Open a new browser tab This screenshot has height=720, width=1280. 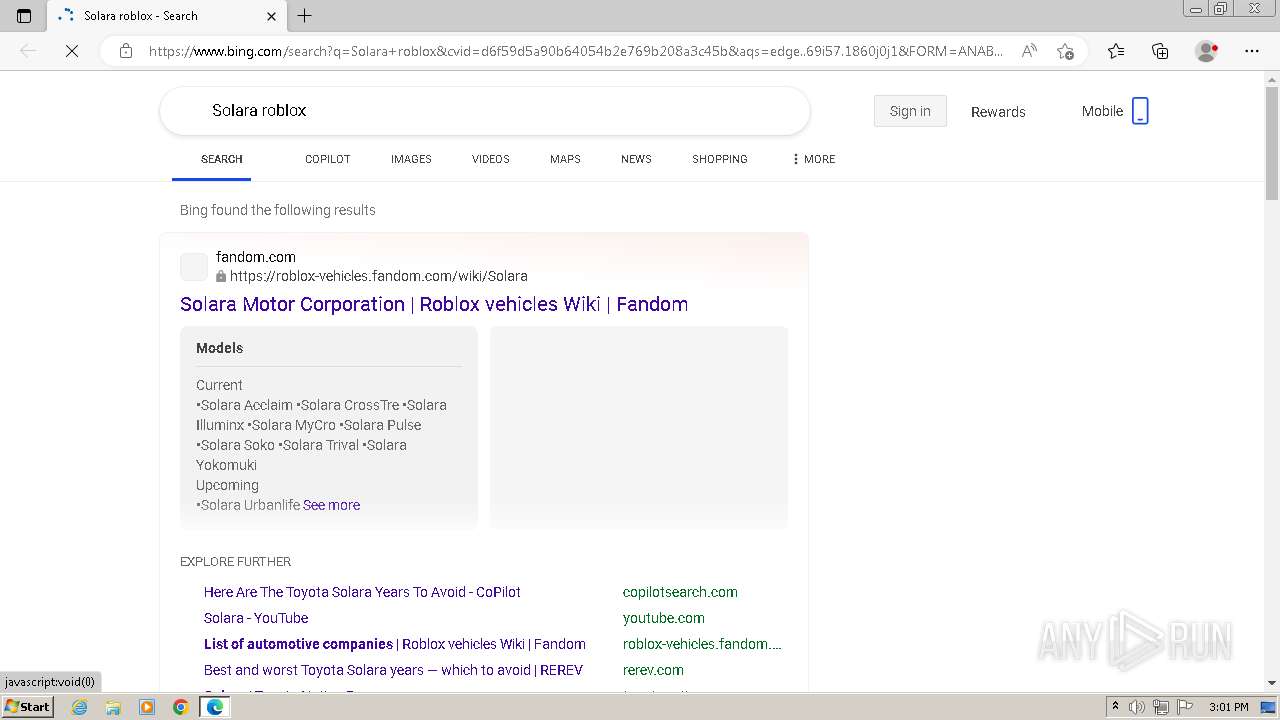pyautogui.click(x=305, y=15)
